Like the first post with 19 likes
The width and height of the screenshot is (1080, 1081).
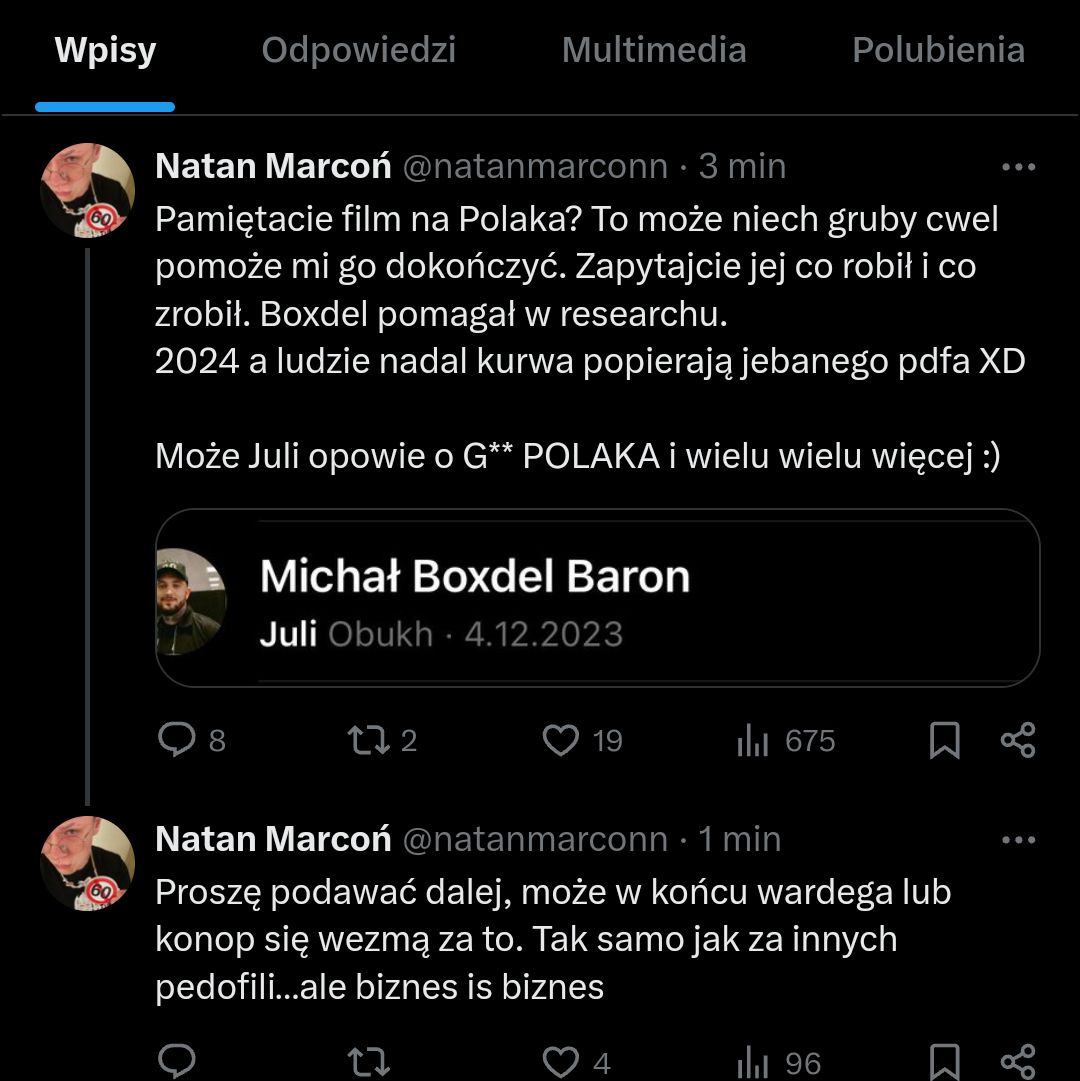point(561,740)
